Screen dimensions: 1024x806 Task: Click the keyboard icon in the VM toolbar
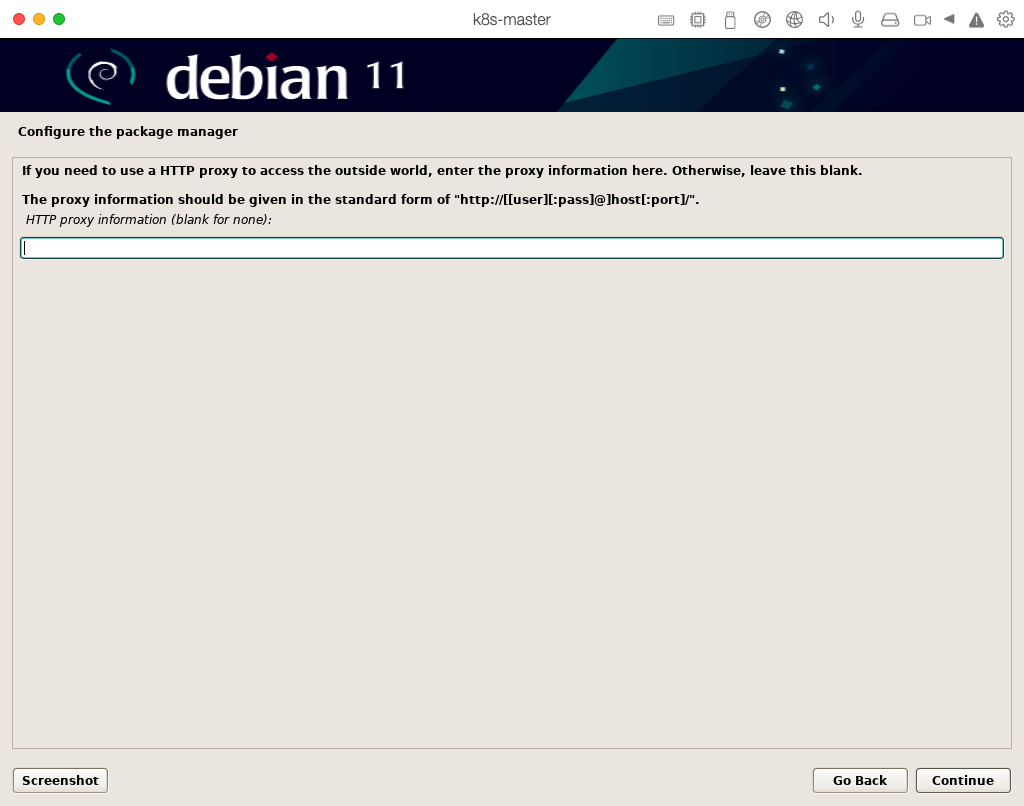click(665, 20)
